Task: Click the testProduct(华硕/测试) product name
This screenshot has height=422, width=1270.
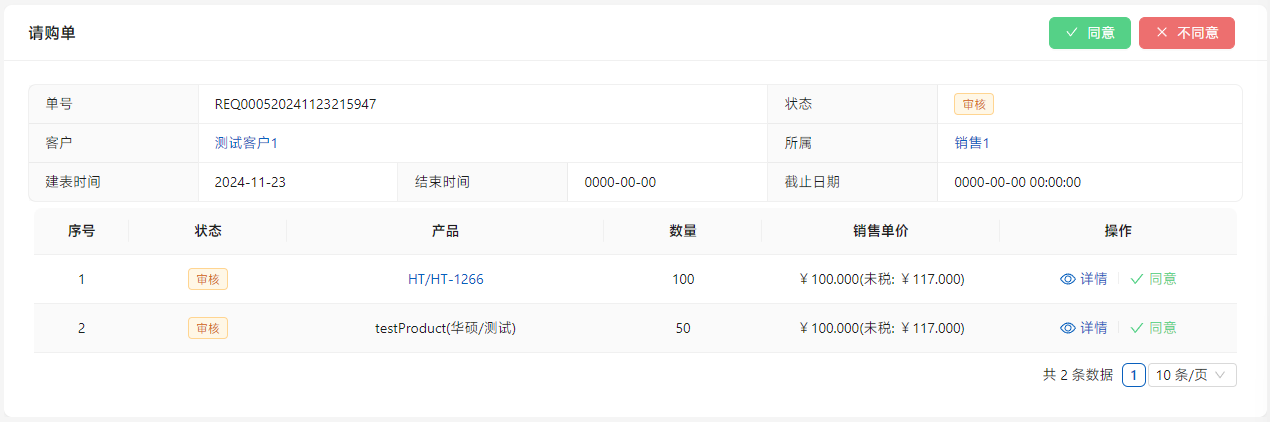Action: click(x=445, y=328)
